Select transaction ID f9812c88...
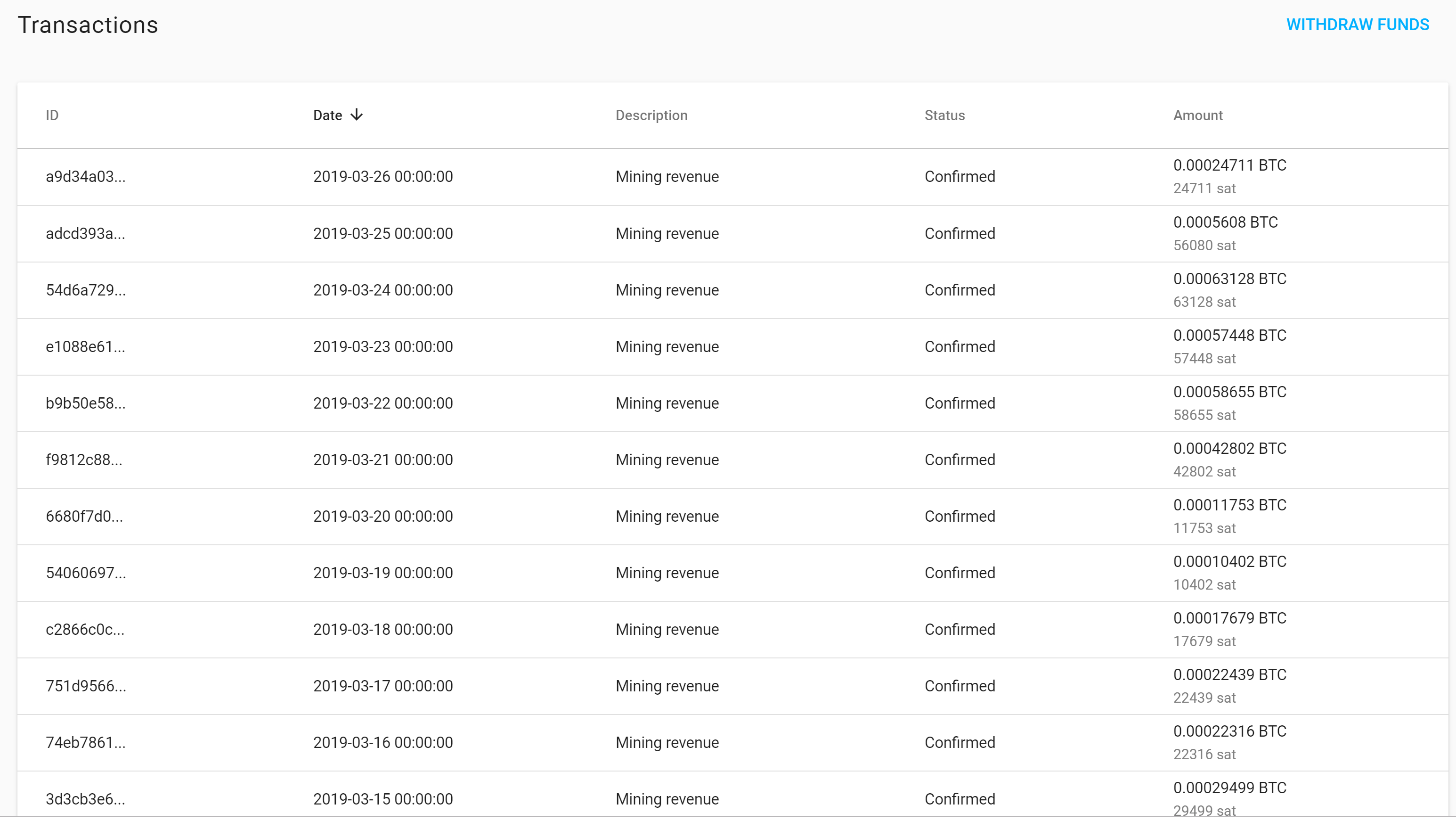The image size is (1456, 821). coord(84,460)
